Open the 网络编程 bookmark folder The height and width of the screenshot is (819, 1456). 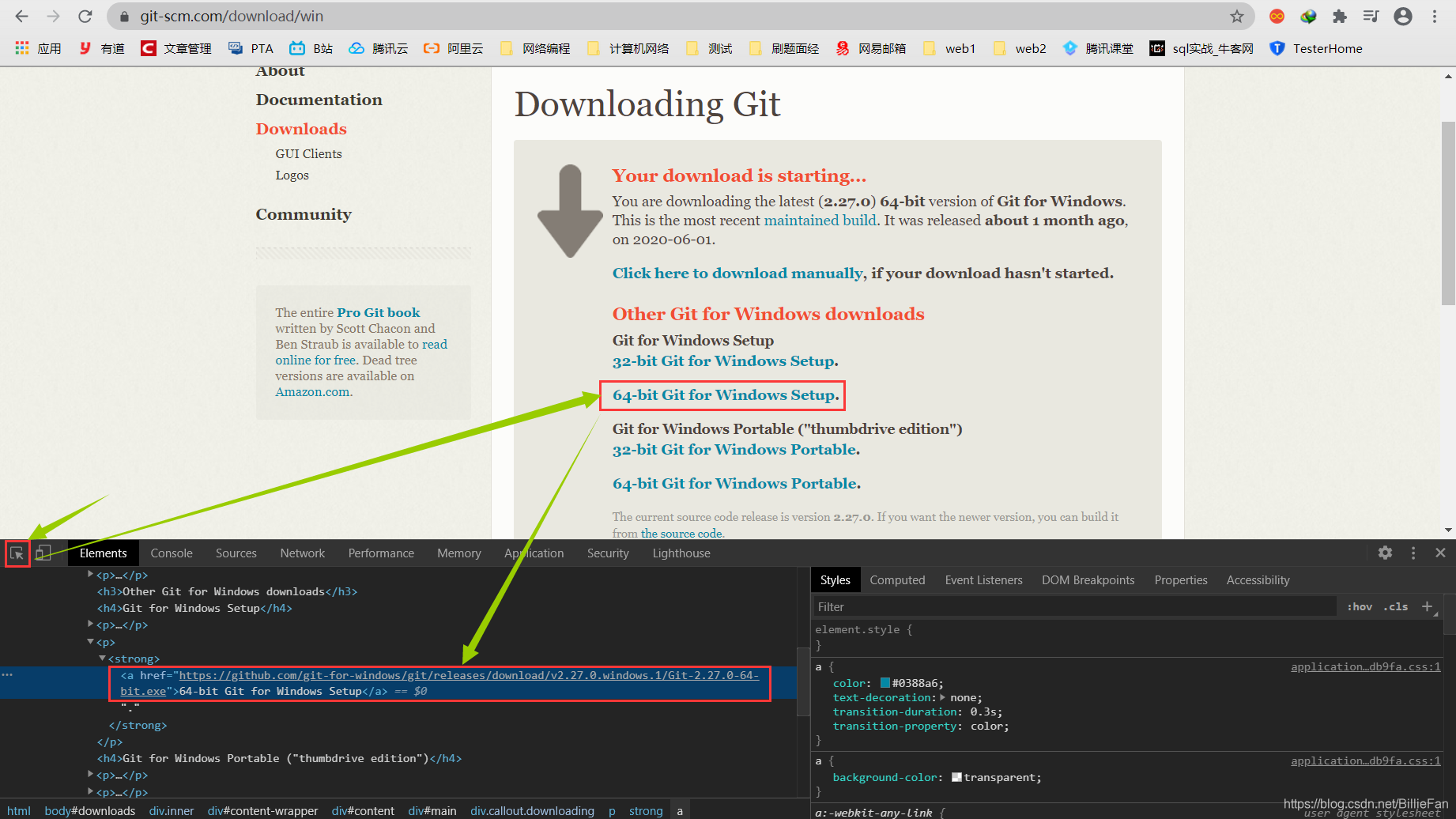click(535, 48)
